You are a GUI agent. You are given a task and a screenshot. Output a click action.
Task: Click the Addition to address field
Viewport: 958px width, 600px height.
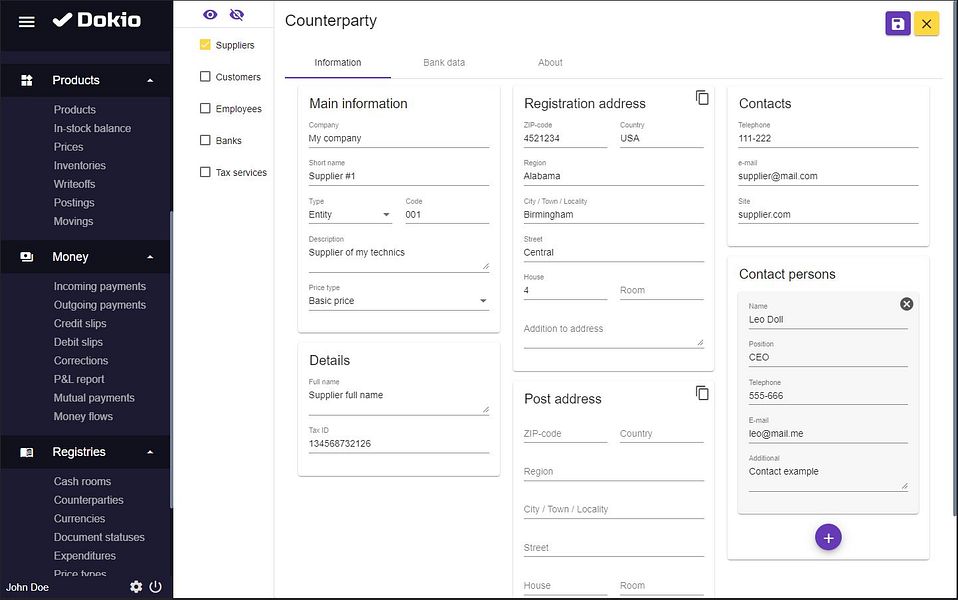click(613, 334)
